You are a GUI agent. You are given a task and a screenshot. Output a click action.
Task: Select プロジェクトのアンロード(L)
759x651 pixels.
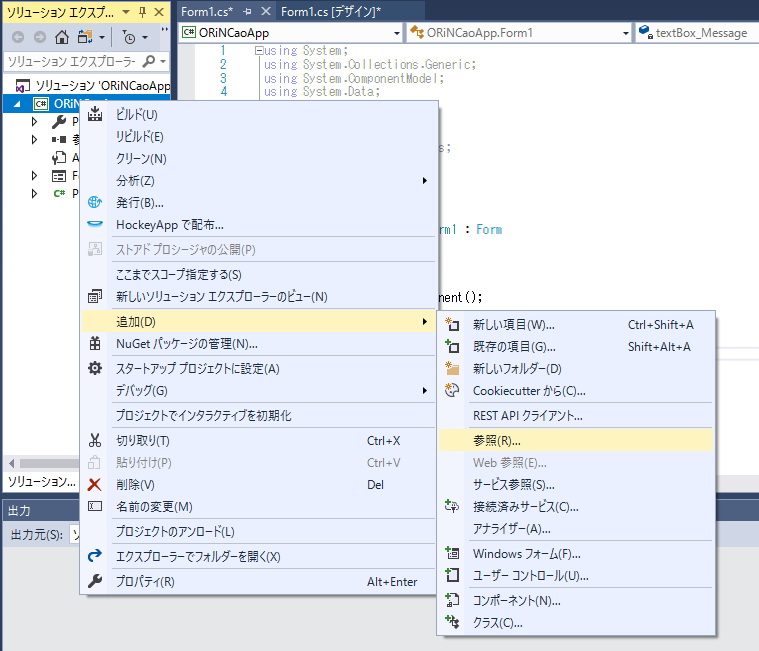259,531
